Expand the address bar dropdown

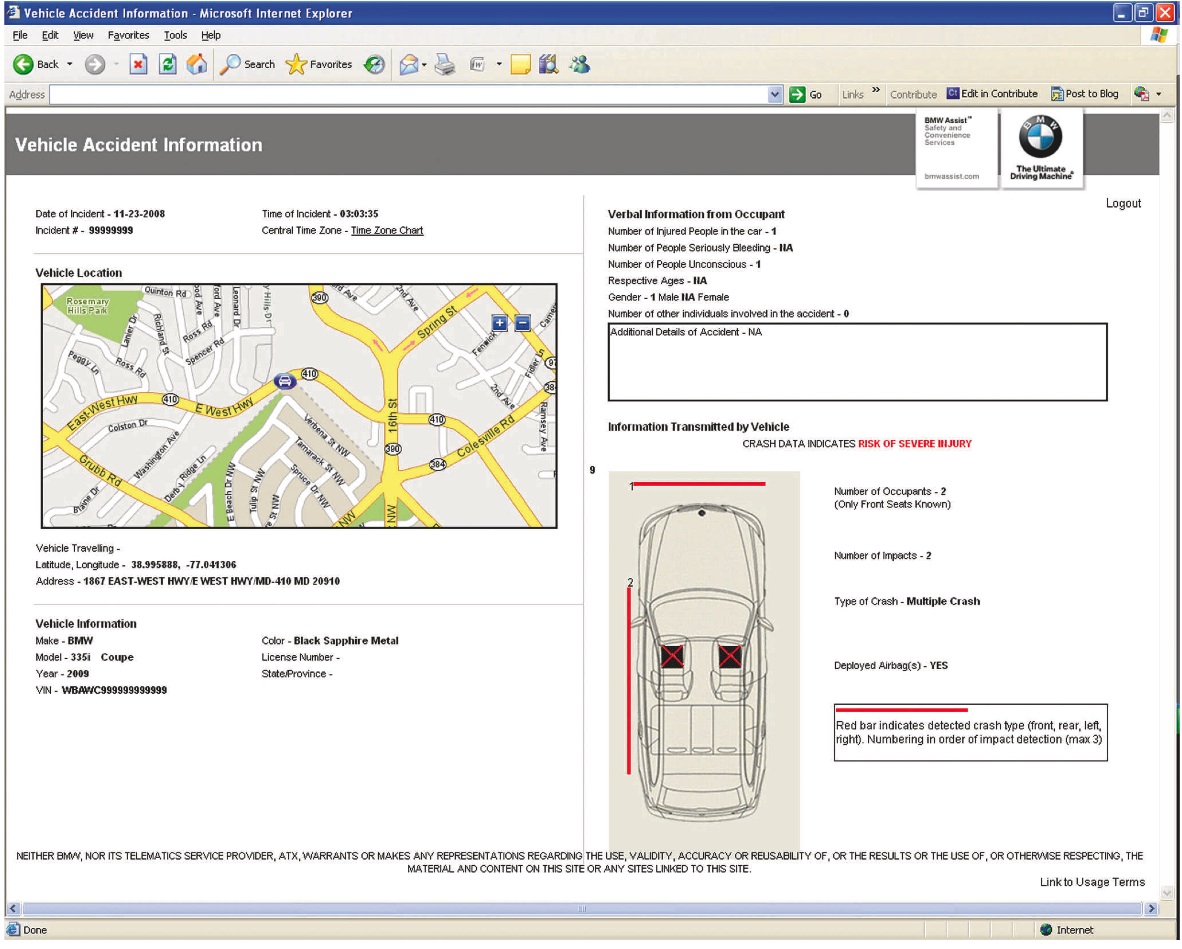click(x=775, y=95)
